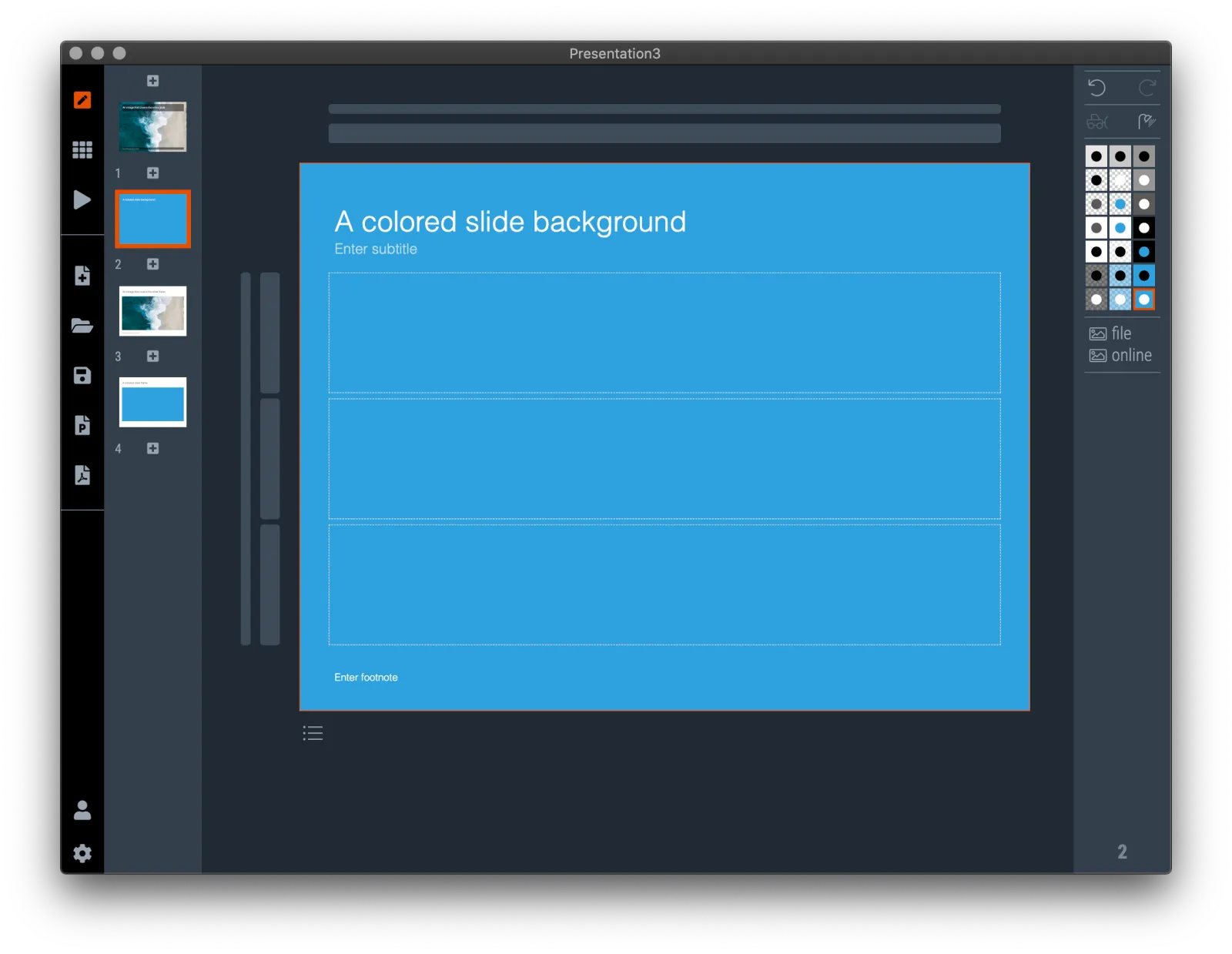This screenshot has width=1232, height=954.
Task: Export the presentation as PDF
Action: [x=82, y=474]
